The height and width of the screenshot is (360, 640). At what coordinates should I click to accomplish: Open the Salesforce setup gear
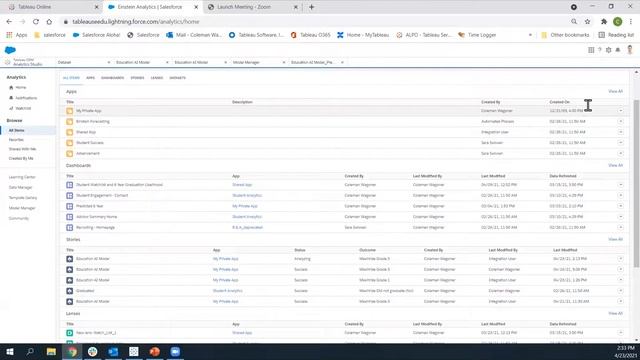pos(609,50)
